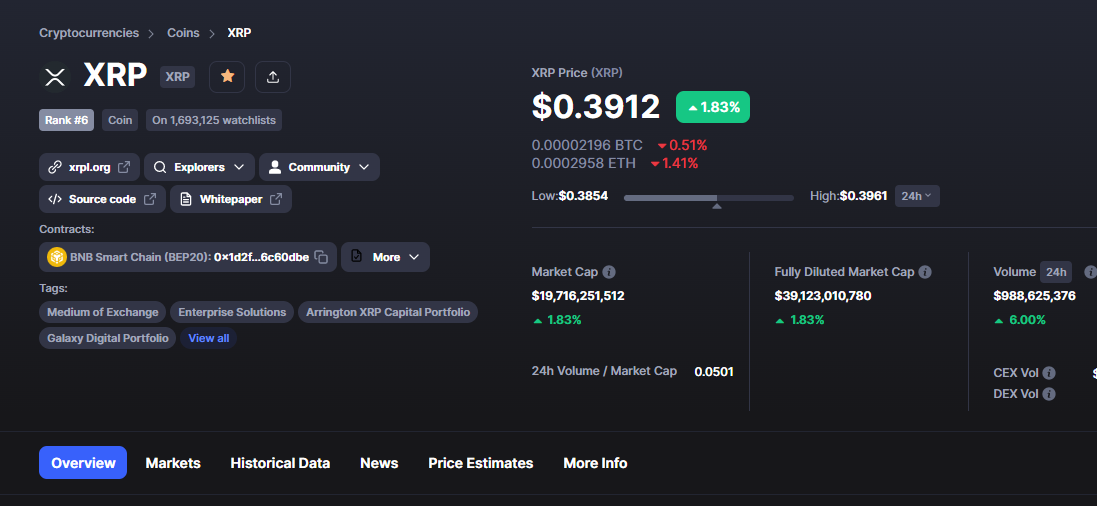Image resolution: width=1097 pixels, height=506 pixels.
Task: Click the Low $0.3854 value
Action: [x=583, y=196]
